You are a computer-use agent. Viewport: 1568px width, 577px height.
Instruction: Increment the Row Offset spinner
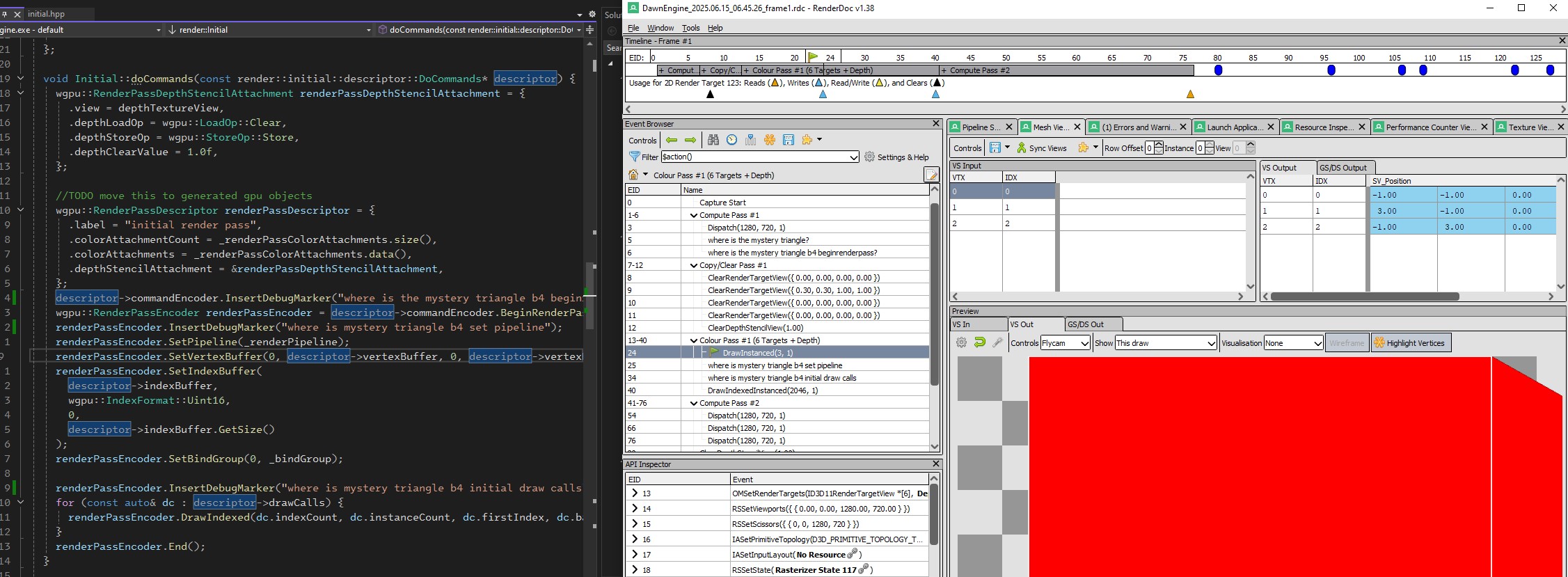tap(1159, 144)
